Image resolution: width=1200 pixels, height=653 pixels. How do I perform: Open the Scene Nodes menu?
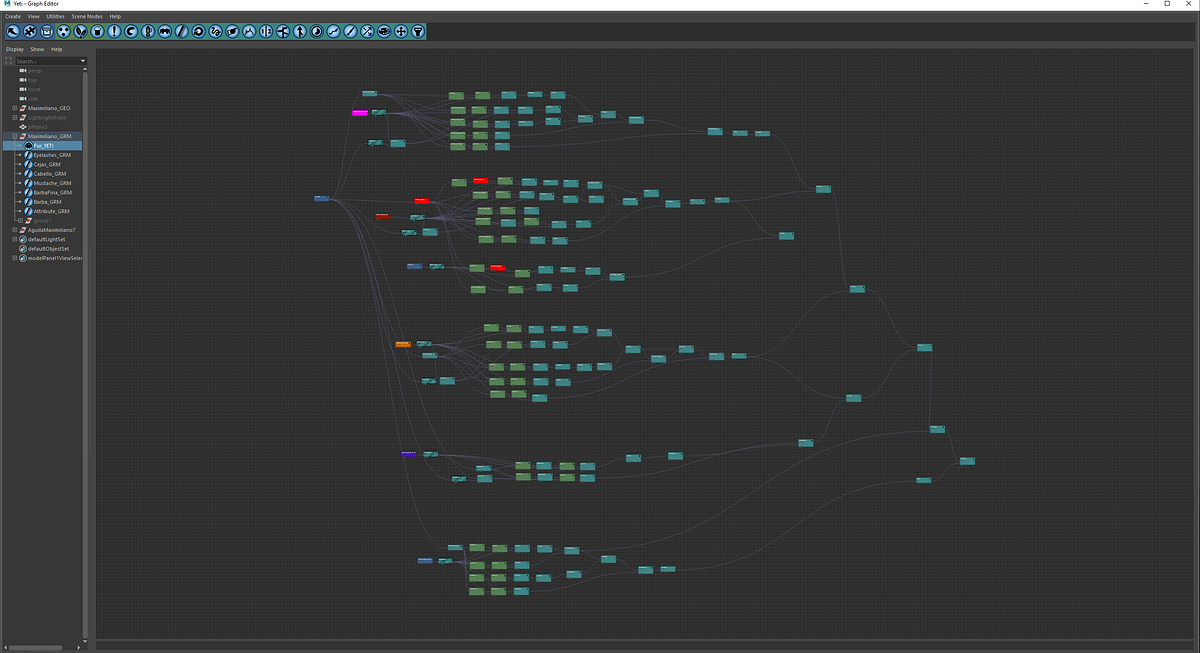click(x=86, y=17)
